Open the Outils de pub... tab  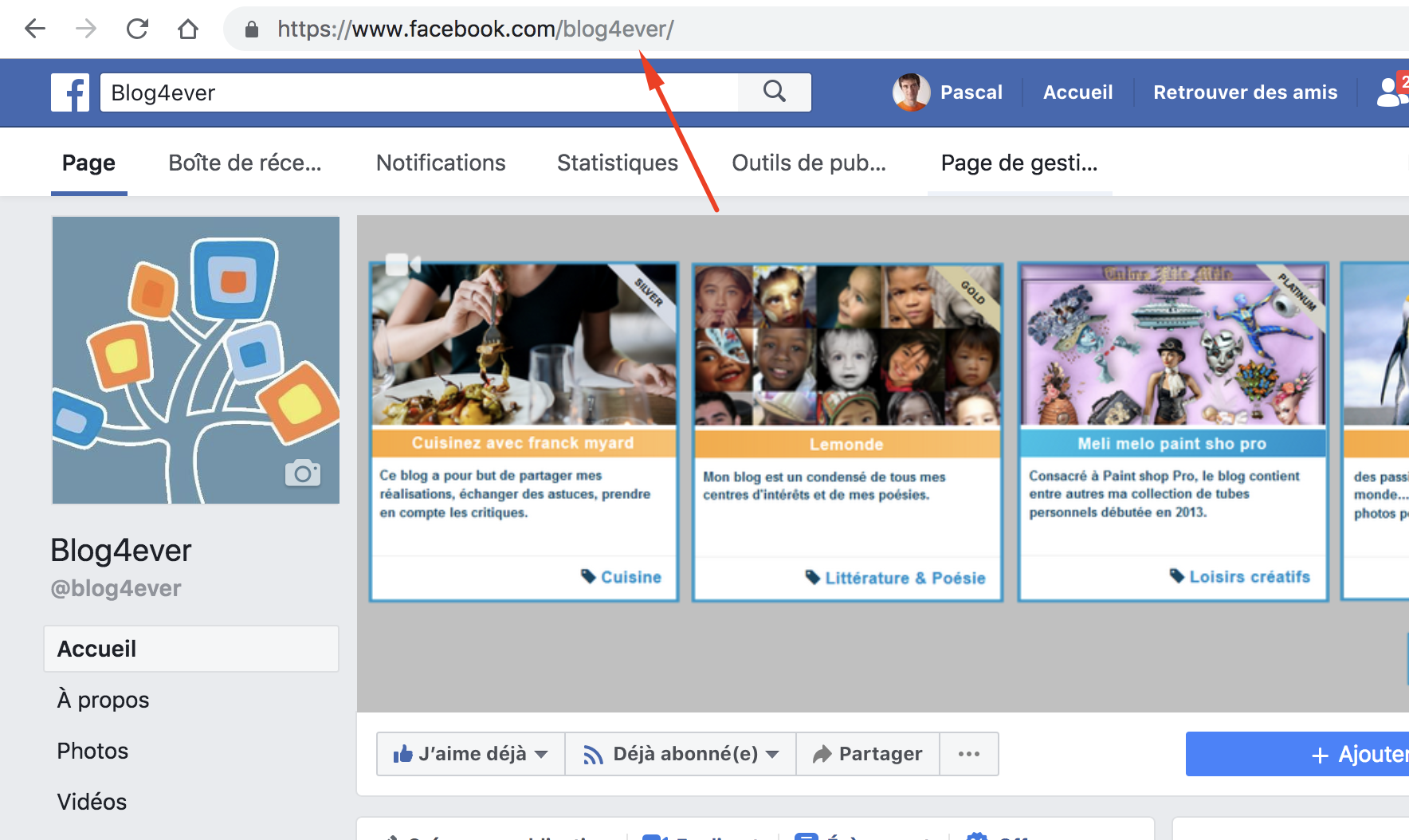(x=809, y=163)
